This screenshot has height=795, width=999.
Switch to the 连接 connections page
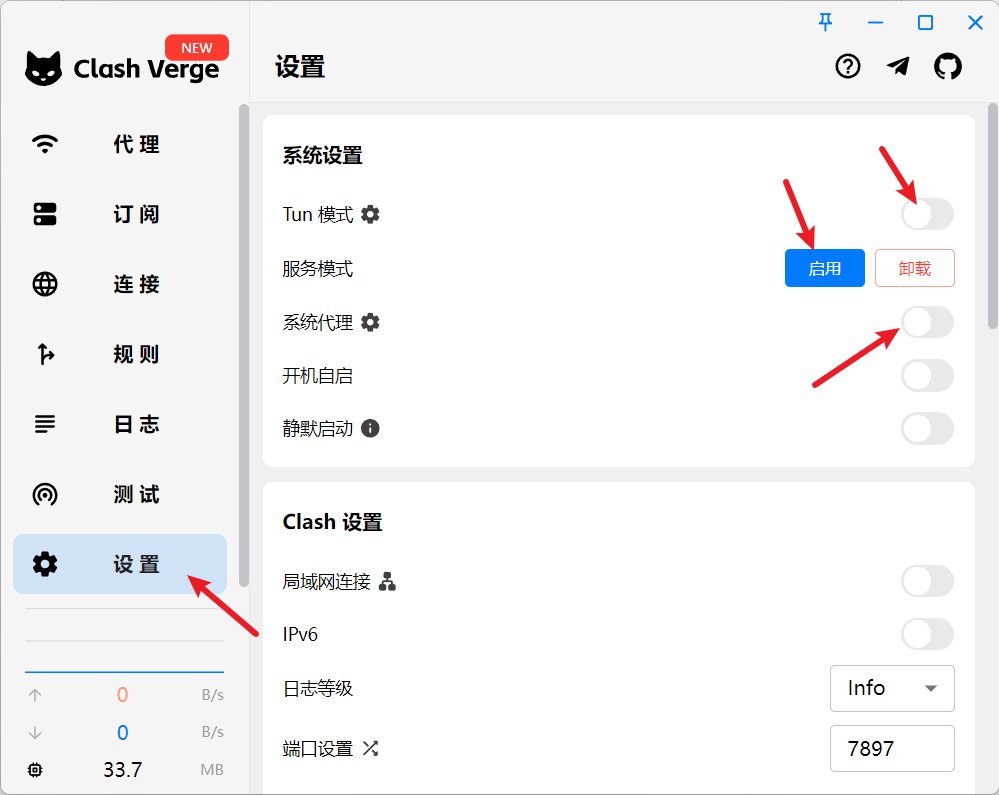pos(120,284)
